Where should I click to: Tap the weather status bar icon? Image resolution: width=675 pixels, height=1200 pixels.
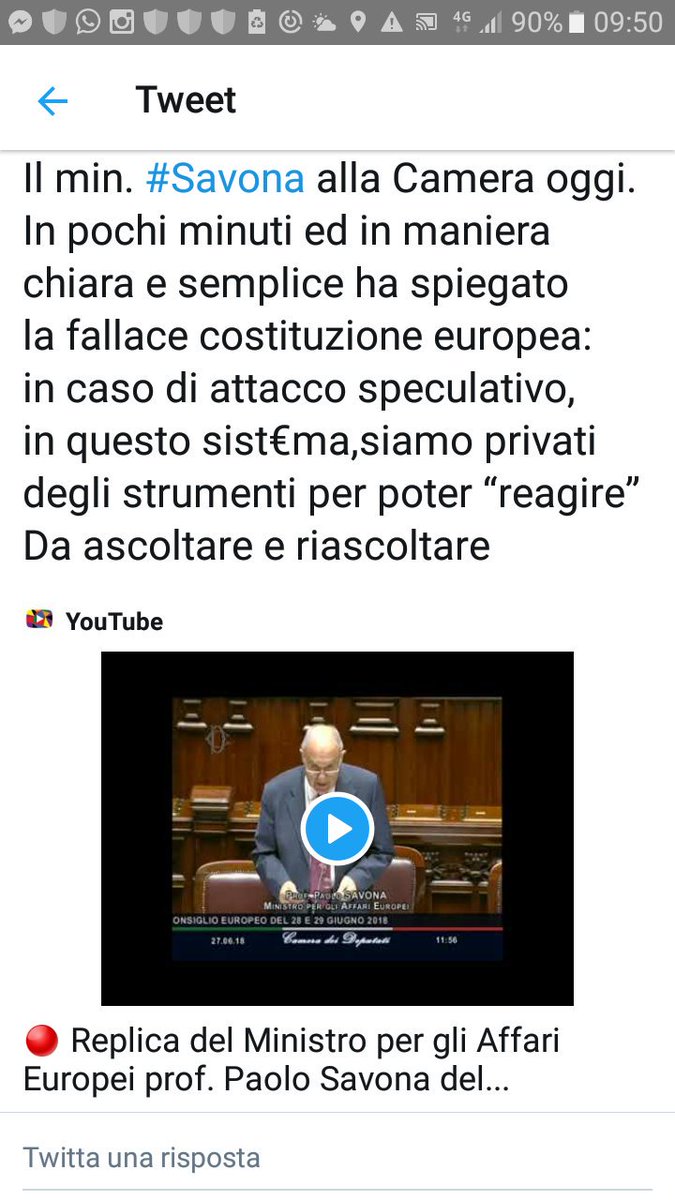pyautogui.click(x=324, y=22)
